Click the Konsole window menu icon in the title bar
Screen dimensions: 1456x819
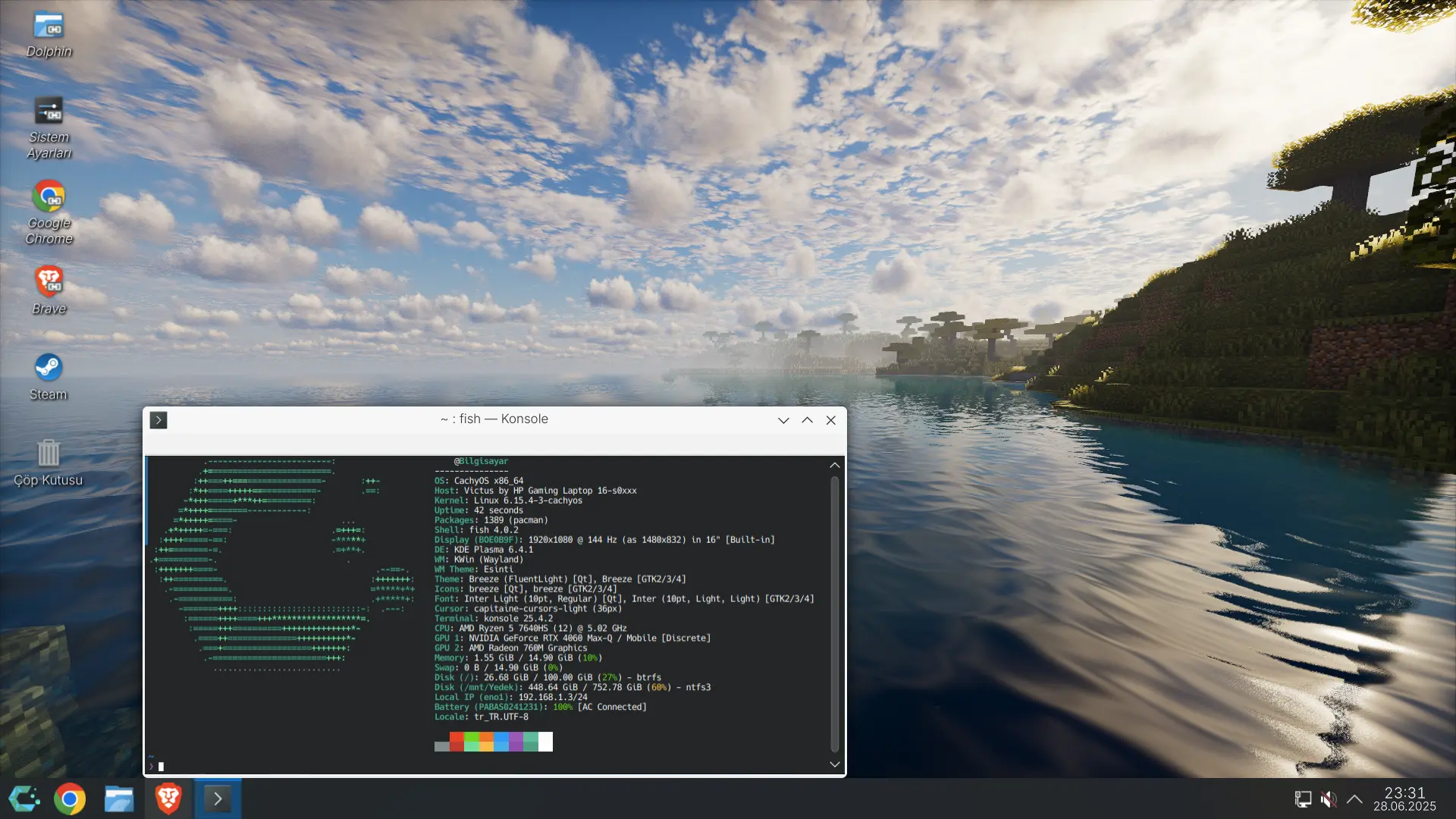(x=158, y=420)
